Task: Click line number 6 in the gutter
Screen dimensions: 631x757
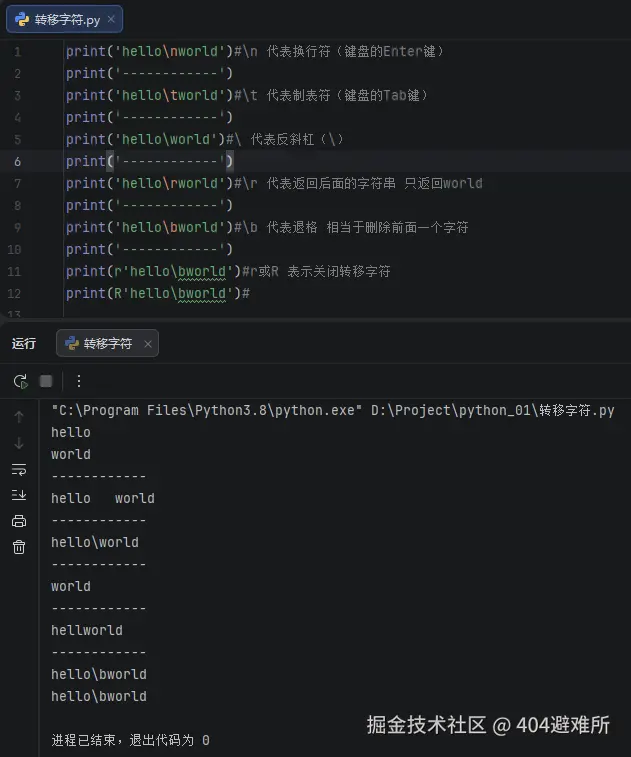Action: pyautogui.click(x=17, y=161)
